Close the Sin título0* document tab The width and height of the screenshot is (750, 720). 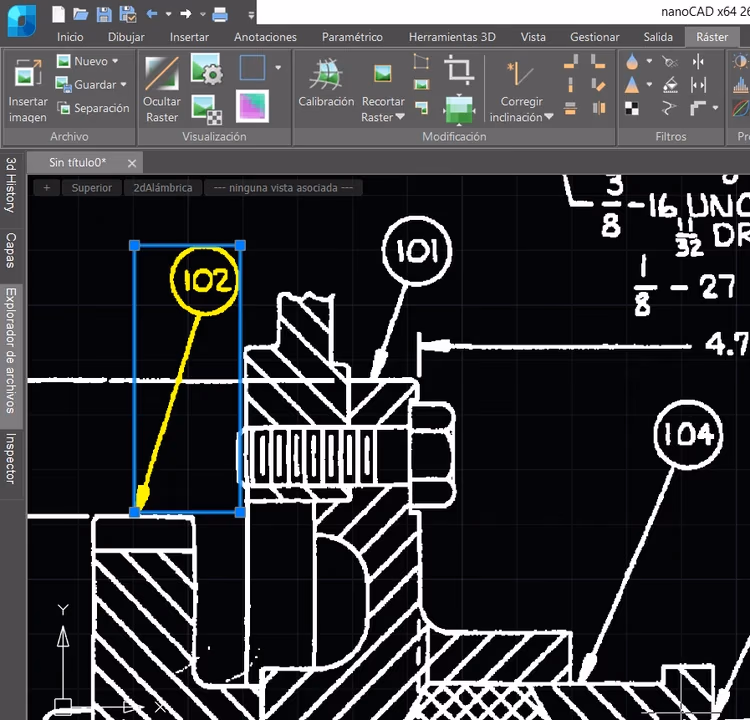(132, 164)
